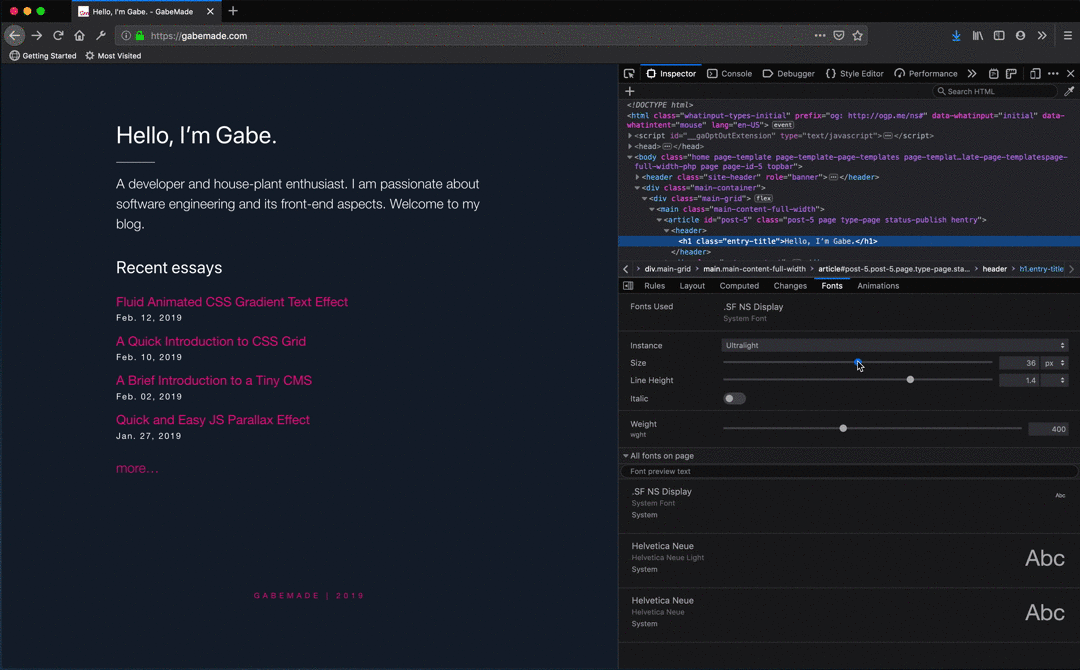Collapse the All fonts on page section
The height and width of the screenshot is (670, 1080).
(x=625, y=456)
